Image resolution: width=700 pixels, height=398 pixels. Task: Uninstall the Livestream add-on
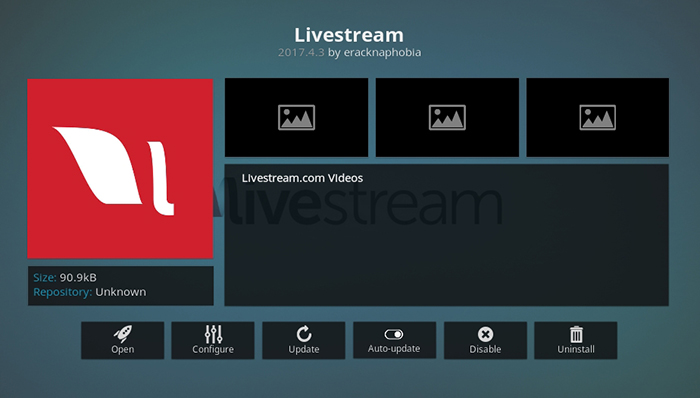(x=576, y=340)
